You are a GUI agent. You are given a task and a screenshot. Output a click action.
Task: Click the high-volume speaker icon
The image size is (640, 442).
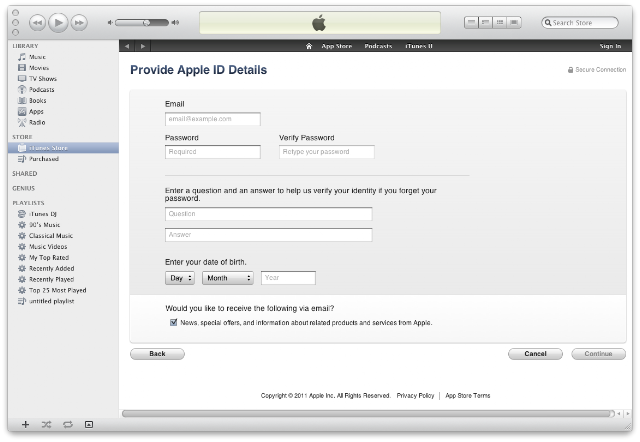click(175, 22)
